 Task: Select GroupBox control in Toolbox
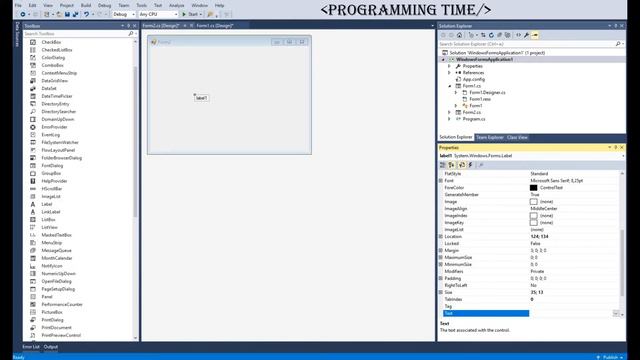(x=51, y=173)
